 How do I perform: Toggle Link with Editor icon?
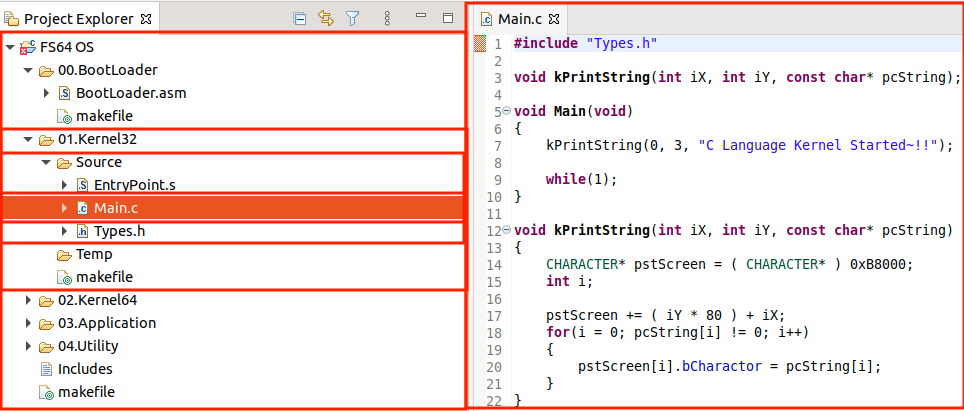tap(326, 18)
